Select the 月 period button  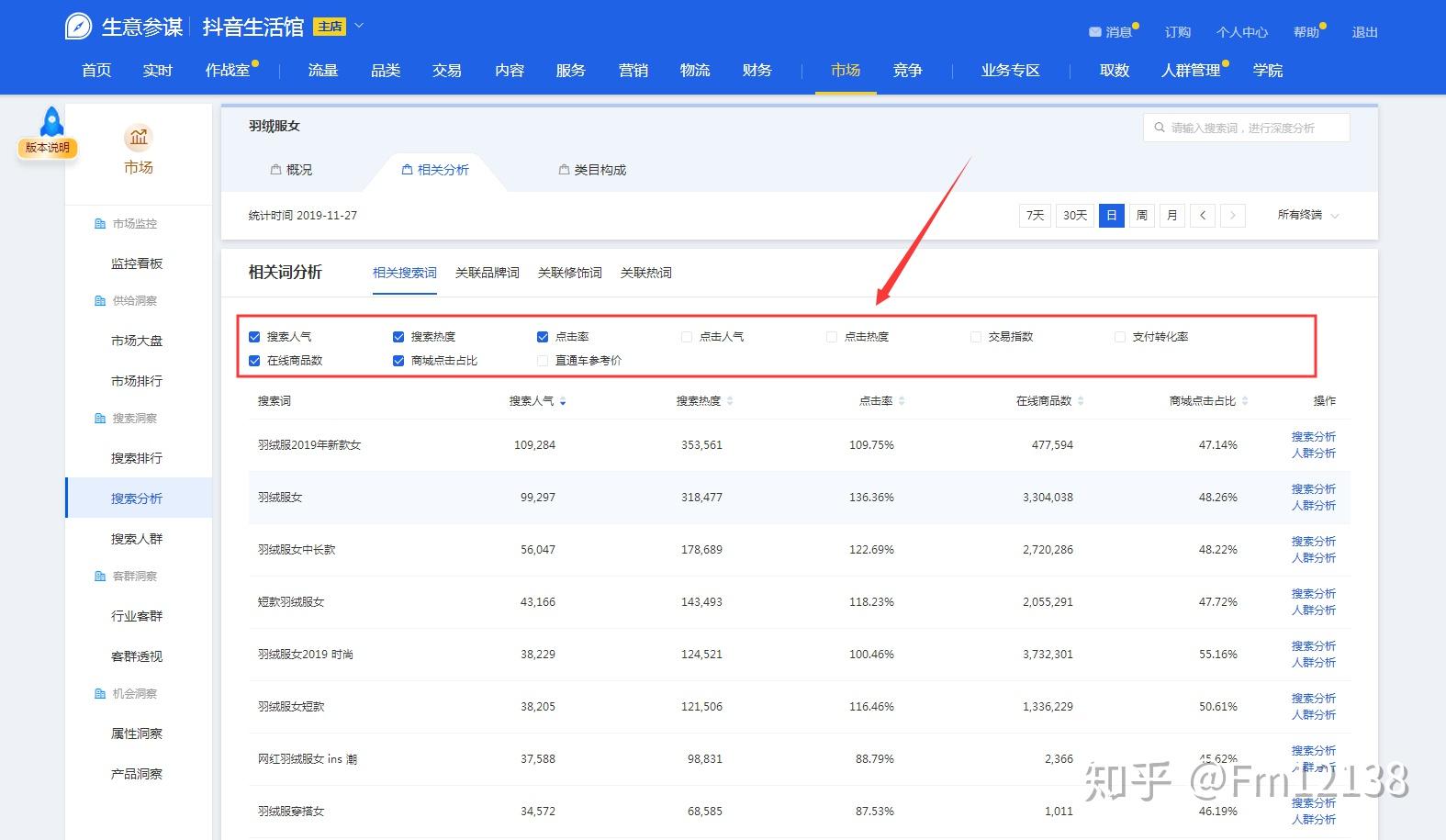click(x=1172, y=216)
